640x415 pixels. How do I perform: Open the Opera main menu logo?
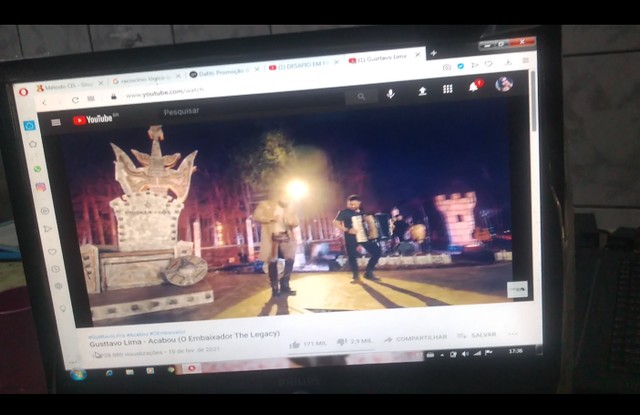click(23, 92)
